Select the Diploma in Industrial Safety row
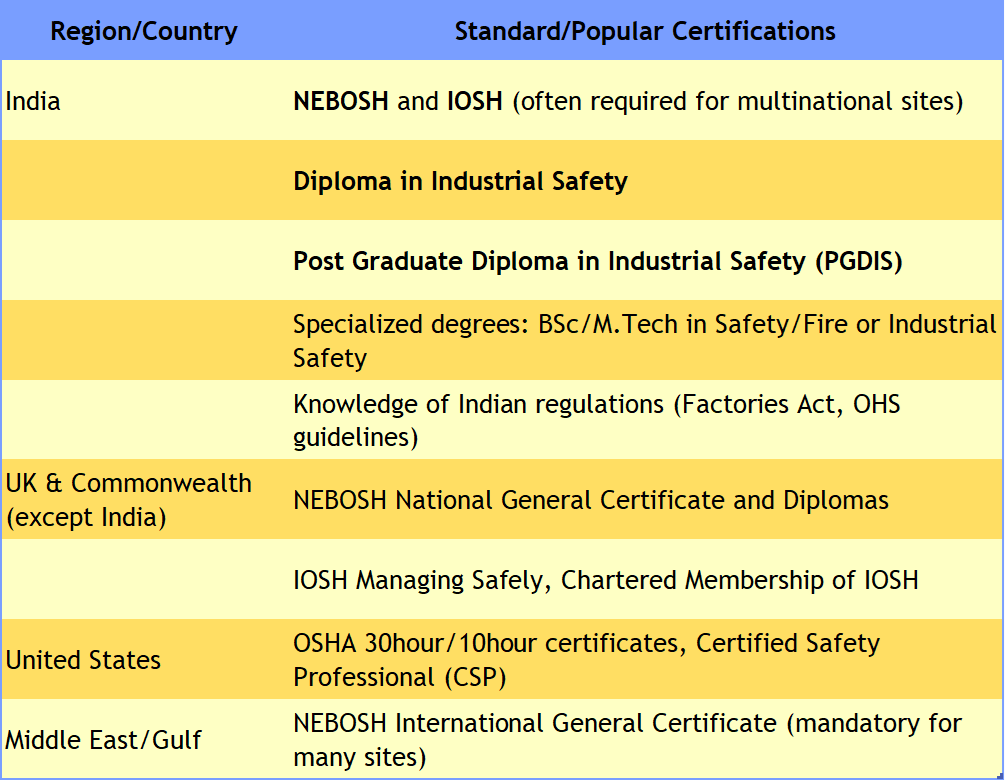This screenshot has width=1005, height=781. 460,181
